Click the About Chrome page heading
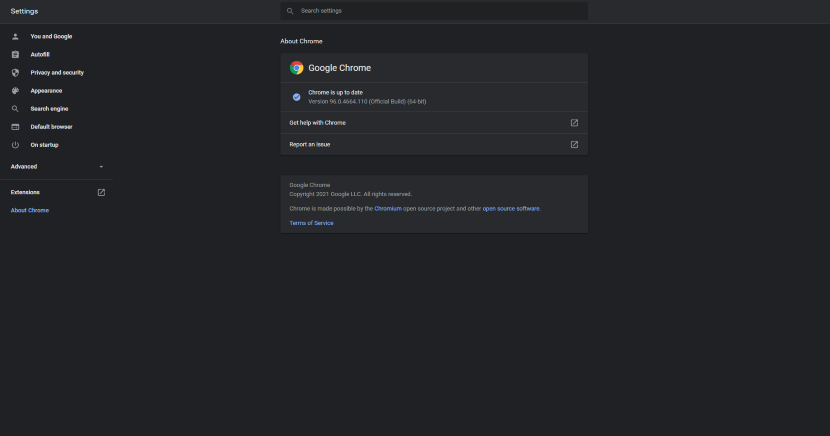This screenshot has width=830, height=436. 301,41
